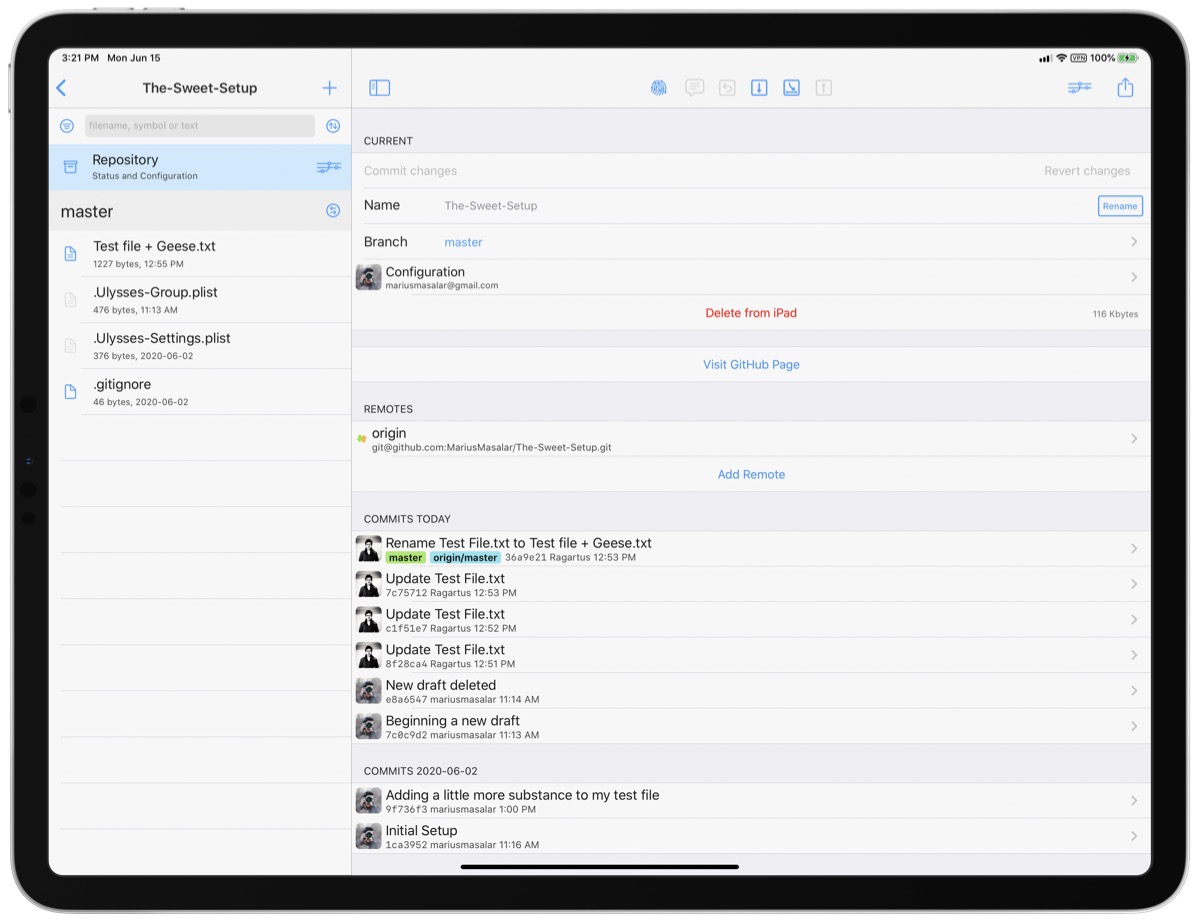Open file .Ulysses-Group.plist
Screen dimensions: 1200x924
200,300
